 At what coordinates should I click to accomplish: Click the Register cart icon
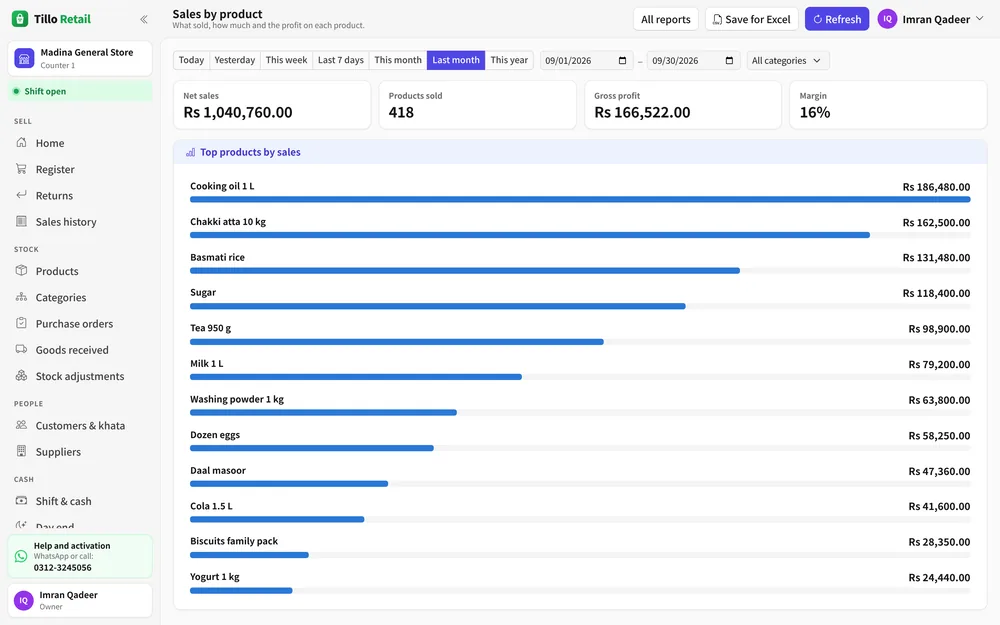click(x=21, y=169)
